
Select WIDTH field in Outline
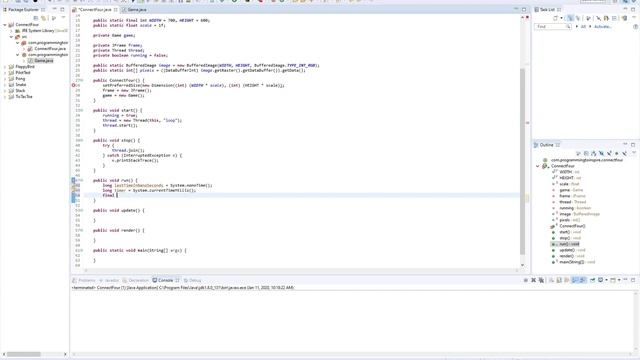coord(569,172)
